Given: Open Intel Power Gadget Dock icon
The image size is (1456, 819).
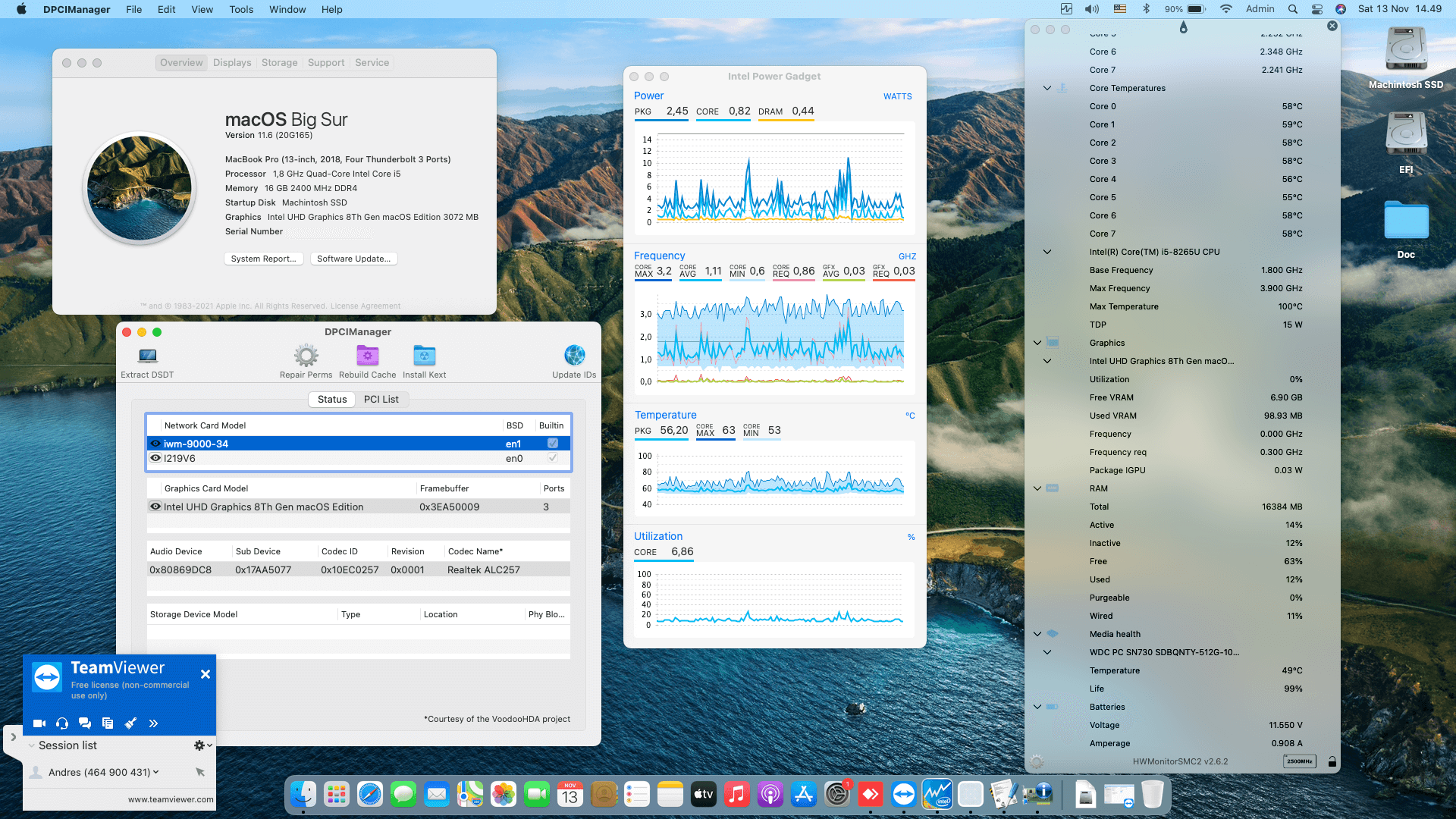Looking at the screenshot, I should coord(937,794).
